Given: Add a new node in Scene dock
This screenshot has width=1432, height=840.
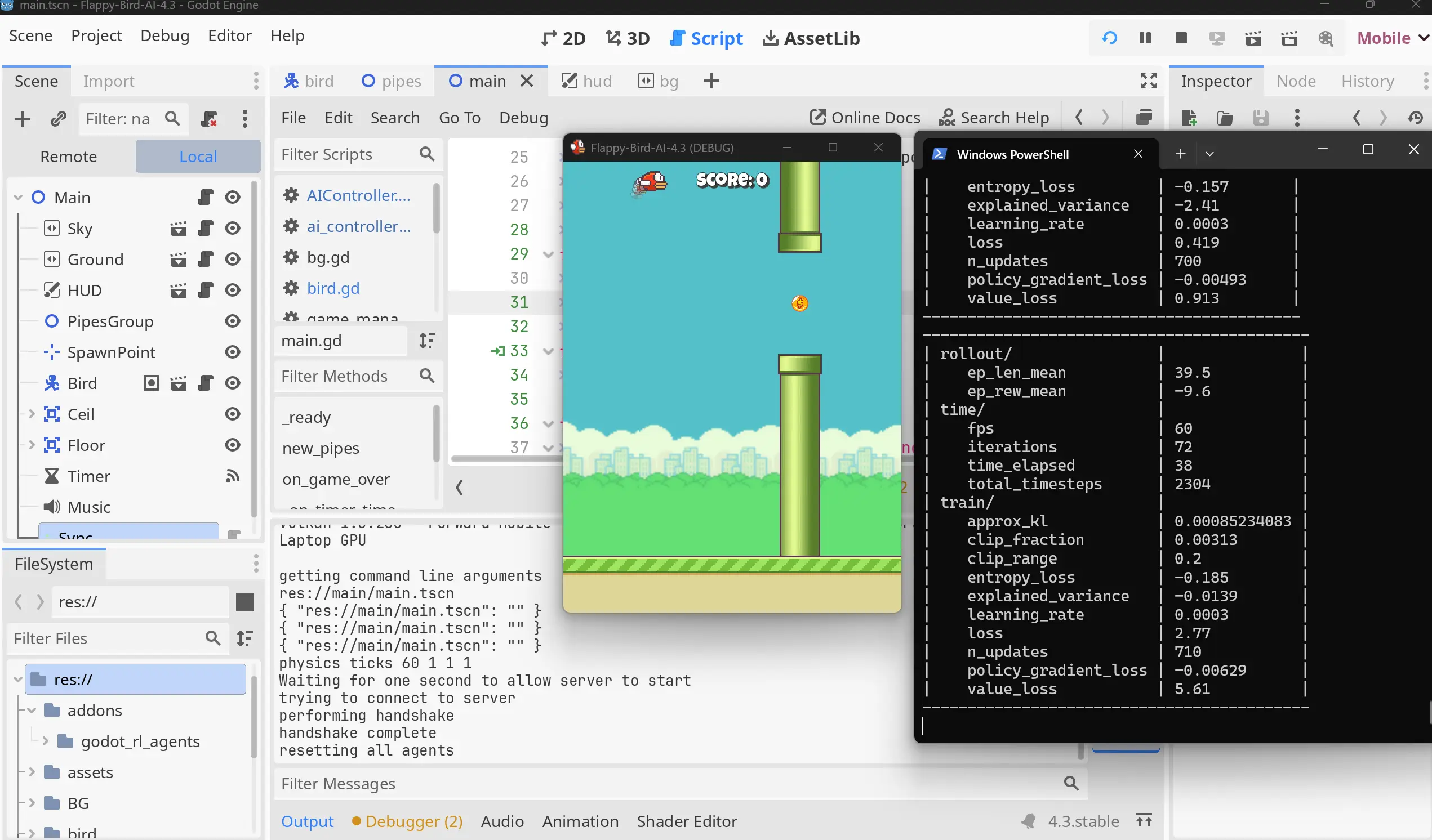Looking at the screenshot, I should point(22,119).
